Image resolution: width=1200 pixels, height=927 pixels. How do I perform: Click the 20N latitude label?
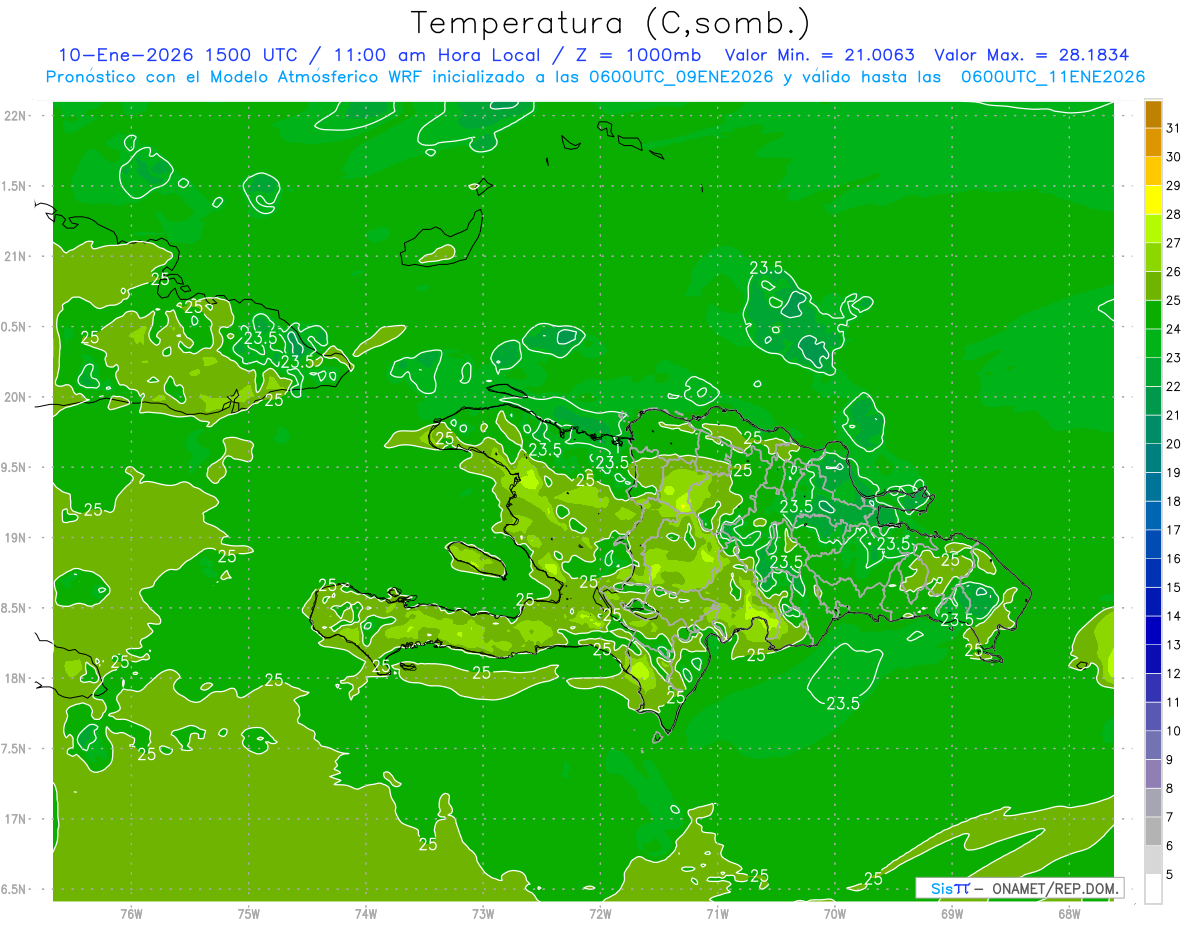(16, 397)
